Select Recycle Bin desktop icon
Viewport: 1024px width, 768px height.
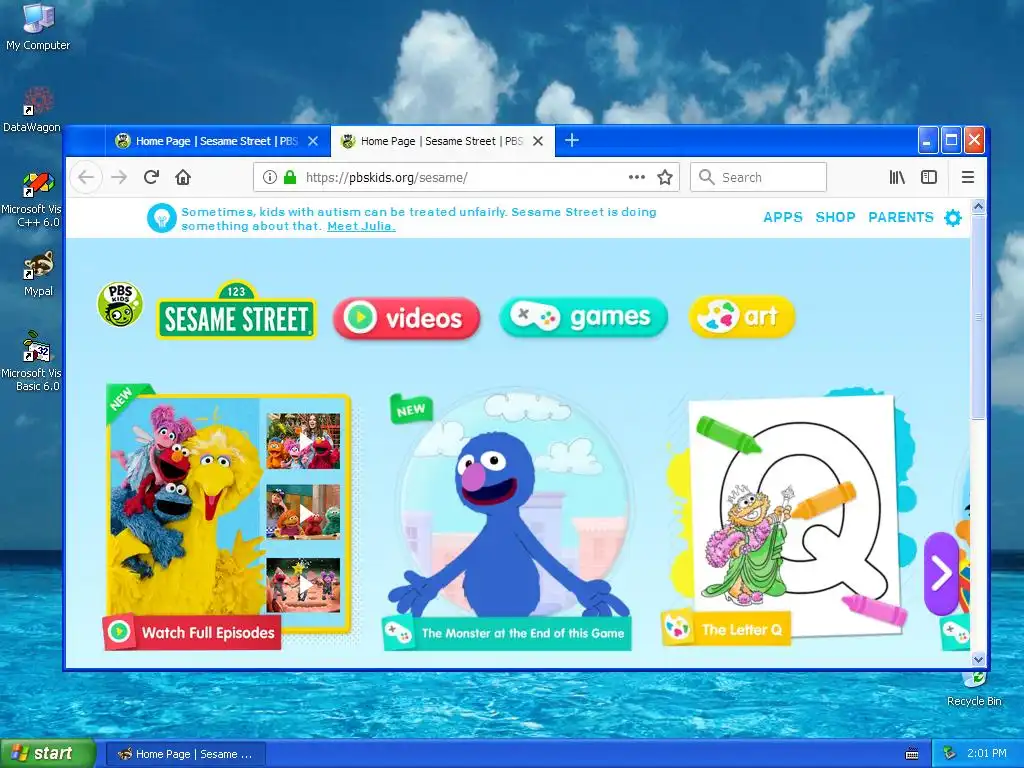pyautogui.click(x=974, y=691)
